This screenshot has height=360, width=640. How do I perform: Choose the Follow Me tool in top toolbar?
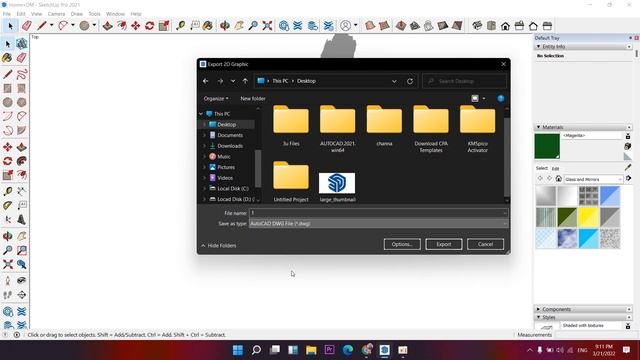pyautogui.click(x=122, y=26)
